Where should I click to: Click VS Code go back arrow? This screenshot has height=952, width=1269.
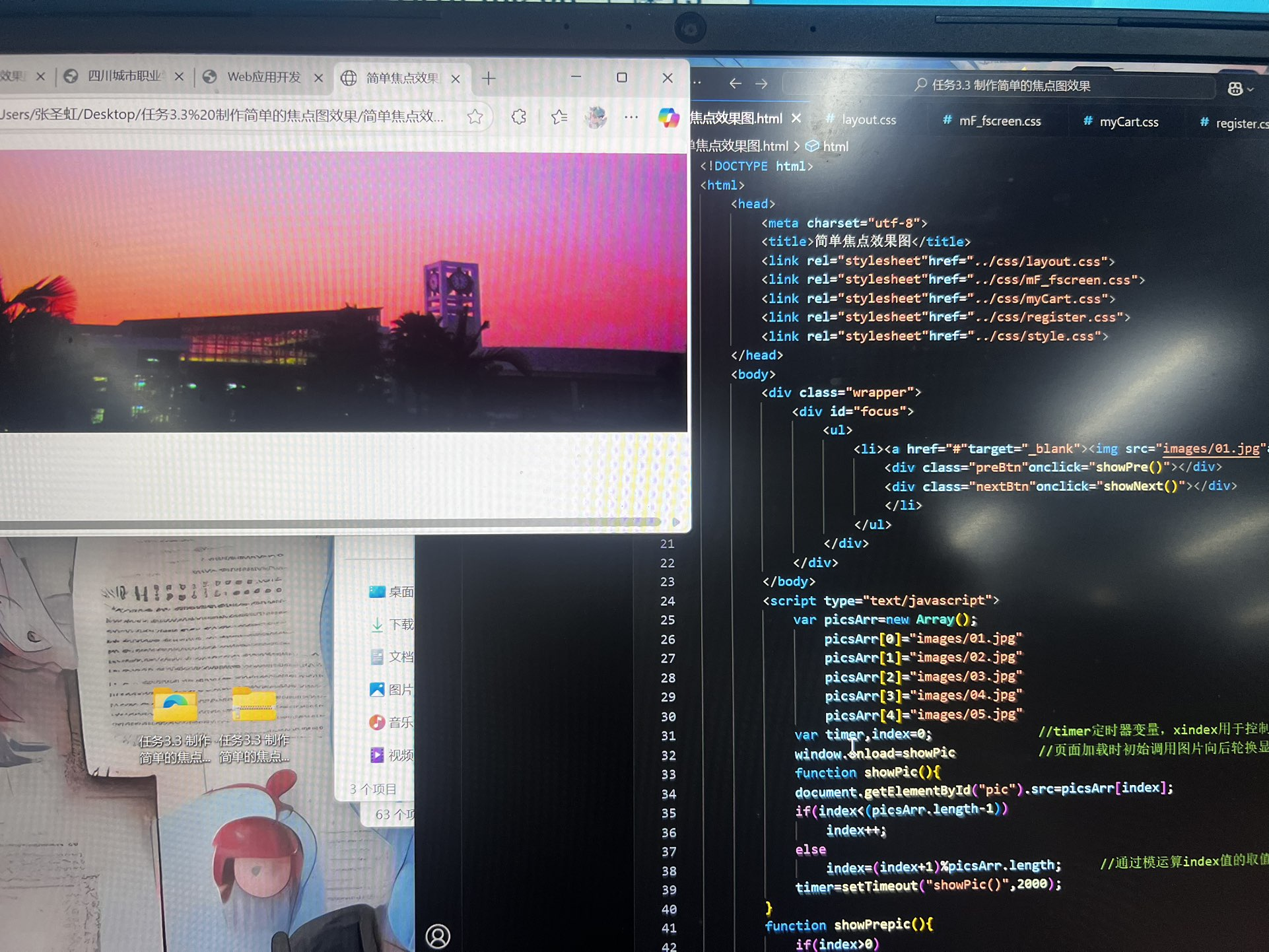(x=735, y=84)
